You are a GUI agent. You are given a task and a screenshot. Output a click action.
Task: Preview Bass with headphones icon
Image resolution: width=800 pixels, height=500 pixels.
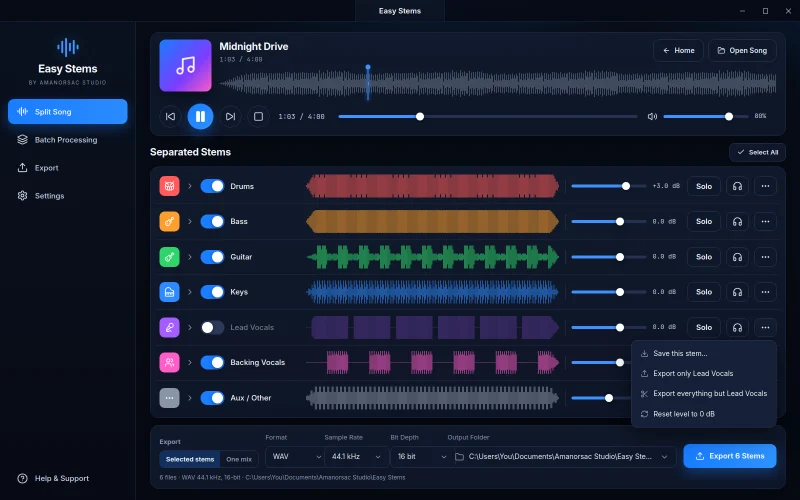click(x=737, y=221)
